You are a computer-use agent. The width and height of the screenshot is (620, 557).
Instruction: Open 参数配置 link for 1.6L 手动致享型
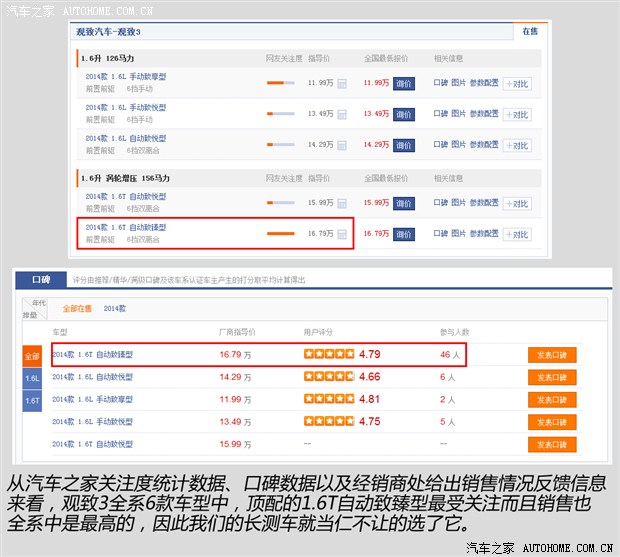click(484, 84)
